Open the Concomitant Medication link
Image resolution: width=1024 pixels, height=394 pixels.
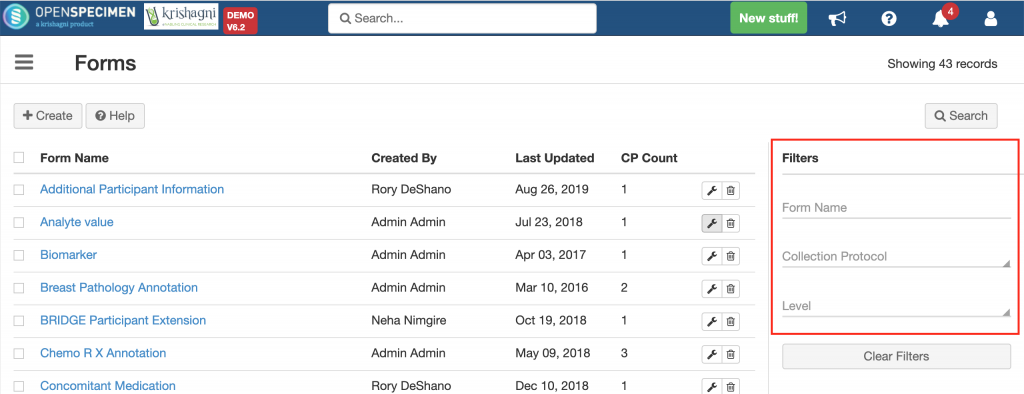(108, 386)
